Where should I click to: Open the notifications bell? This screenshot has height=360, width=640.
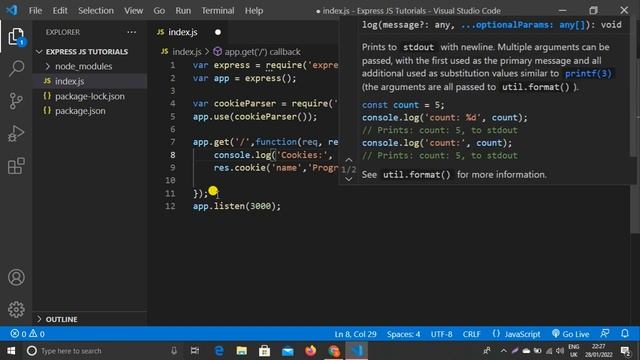click(624, 334)
